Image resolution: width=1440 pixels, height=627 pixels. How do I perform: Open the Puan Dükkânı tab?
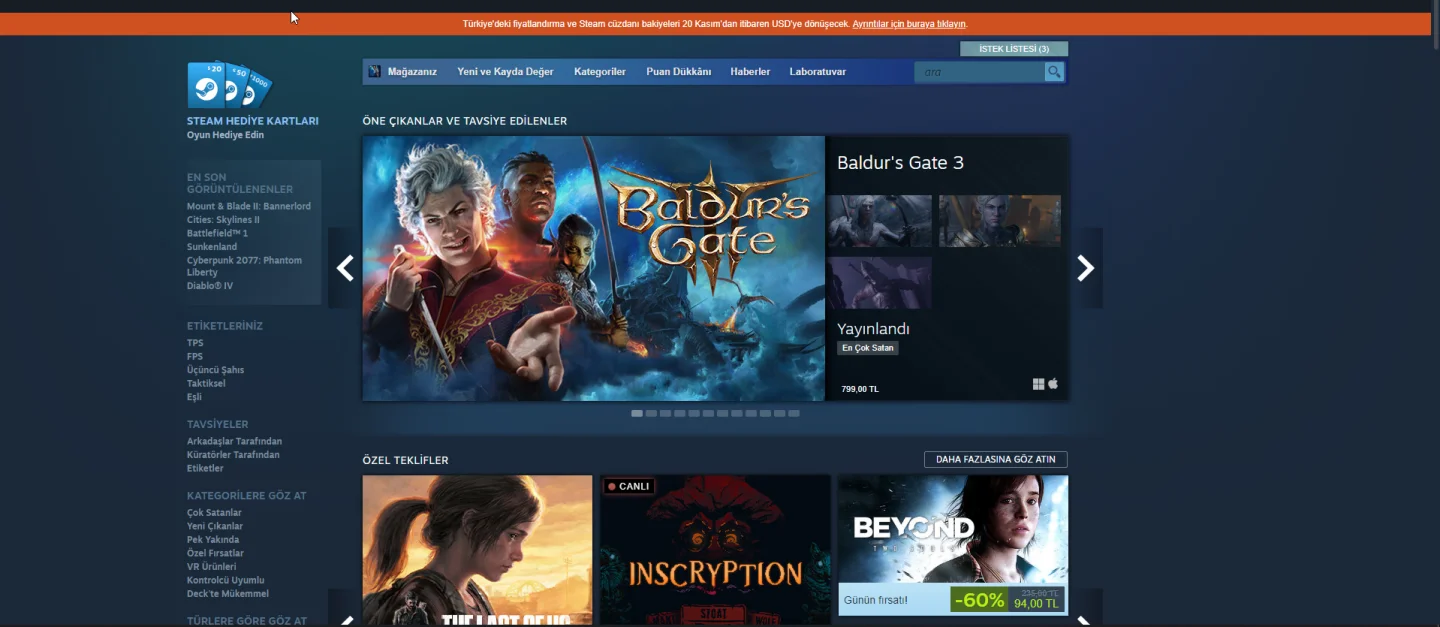click(678, 72)
